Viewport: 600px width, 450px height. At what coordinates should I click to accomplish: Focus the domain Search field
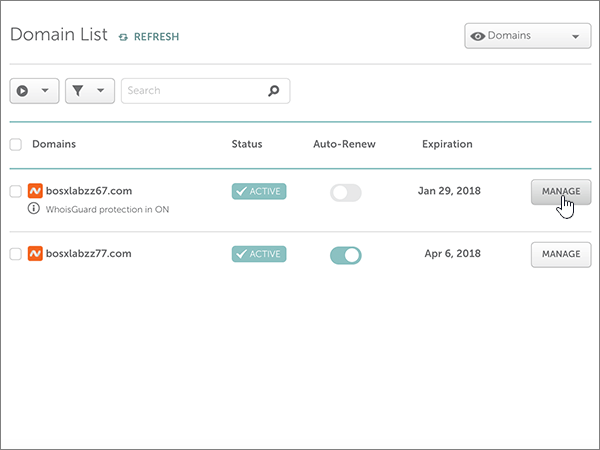195,91
